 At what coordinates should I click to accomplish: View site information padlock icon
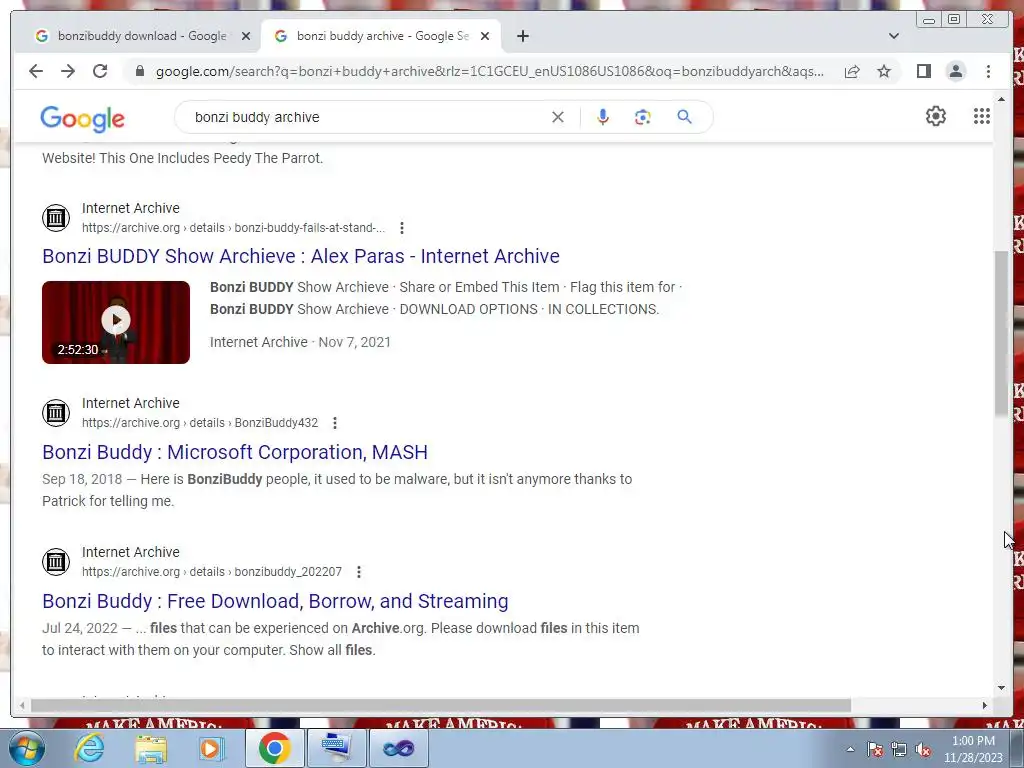tap(140, 71)
